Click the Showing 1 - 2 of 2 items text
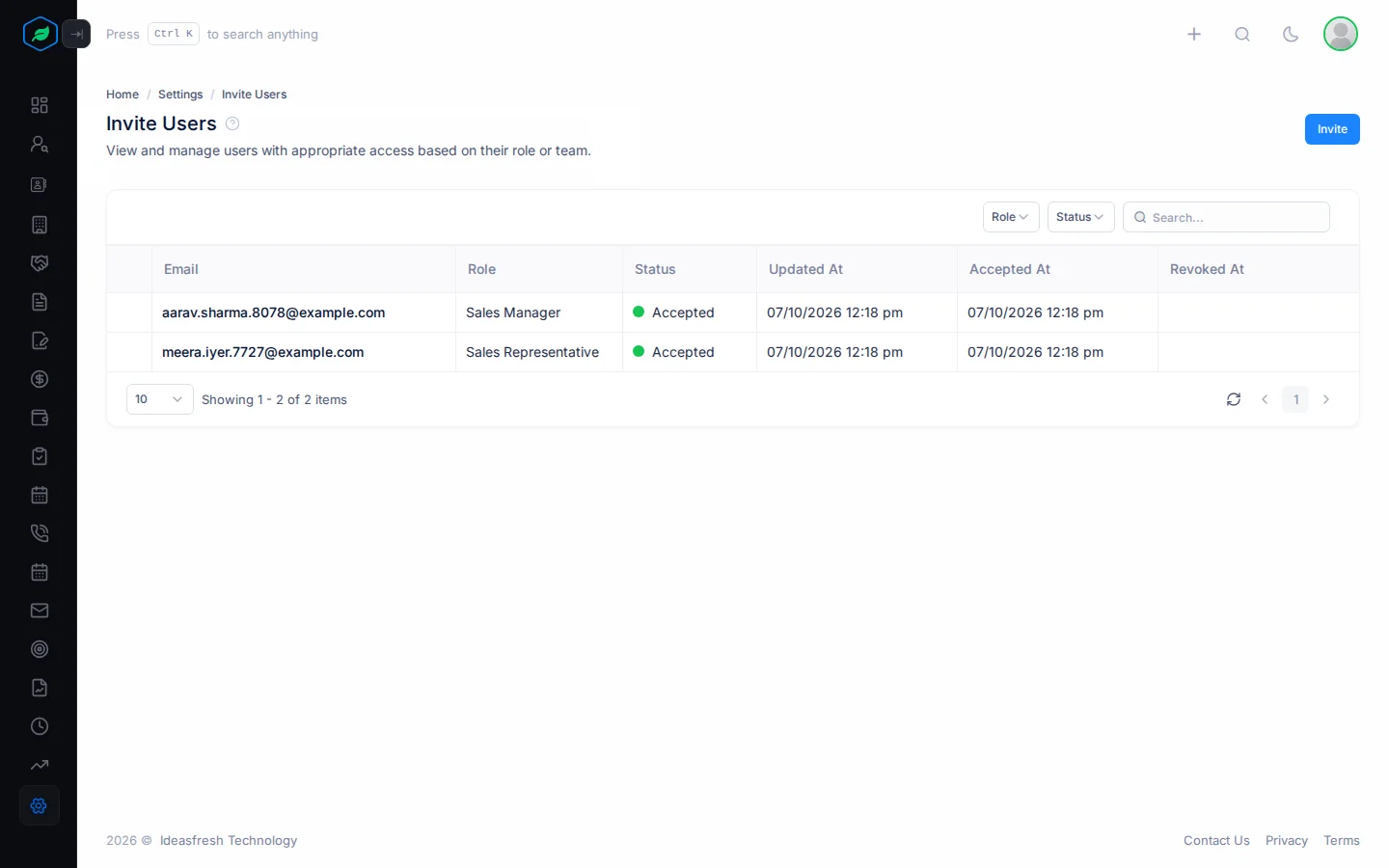 pyautogui.click(x=274, y=399)
